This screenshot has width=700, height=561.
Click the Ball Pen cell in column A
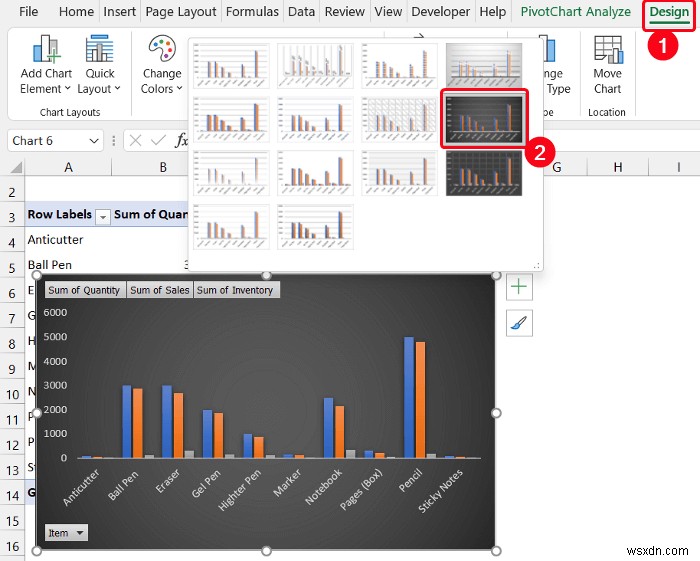[106, 265]
